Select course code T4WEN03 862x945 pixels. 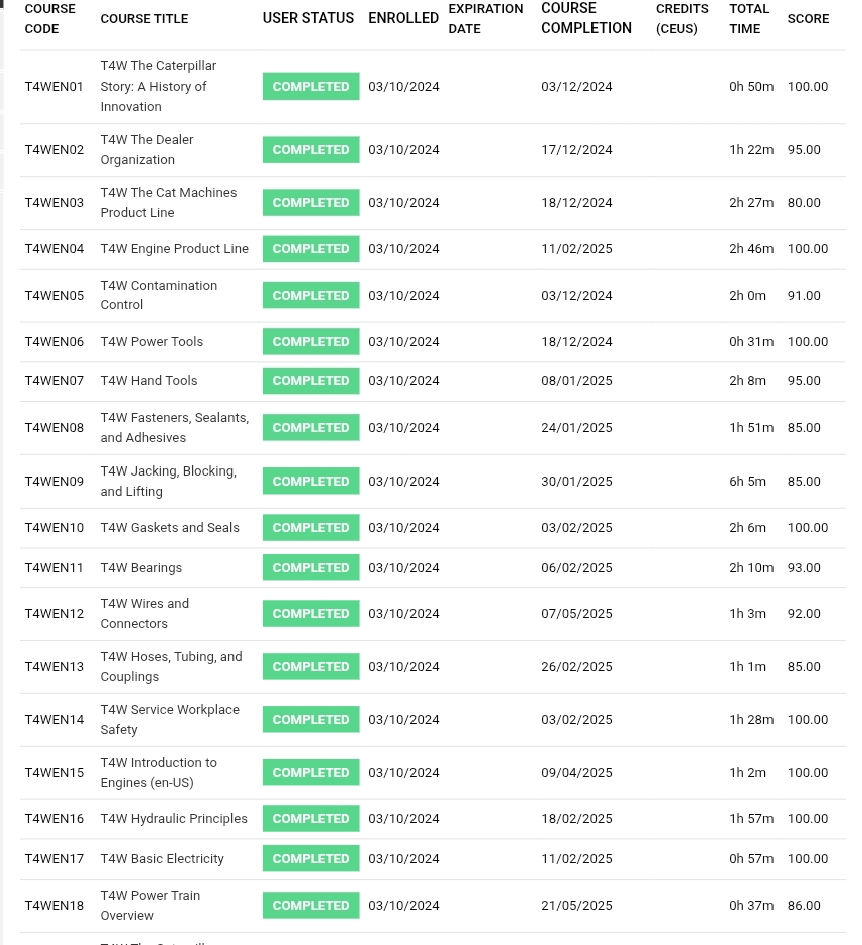54,202
